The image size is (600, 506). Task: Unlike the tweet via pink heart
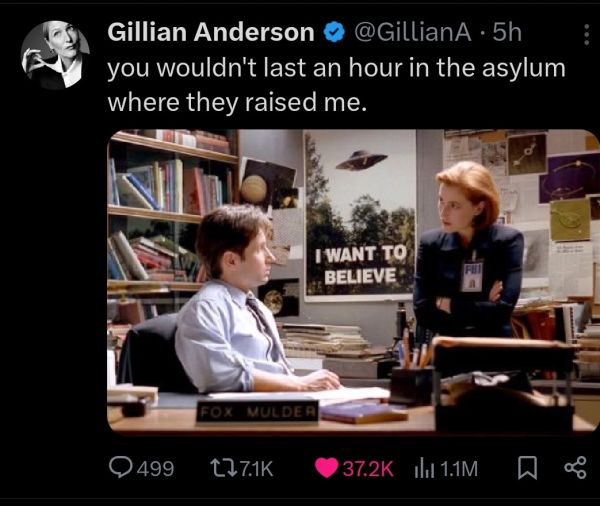point(326,468)
